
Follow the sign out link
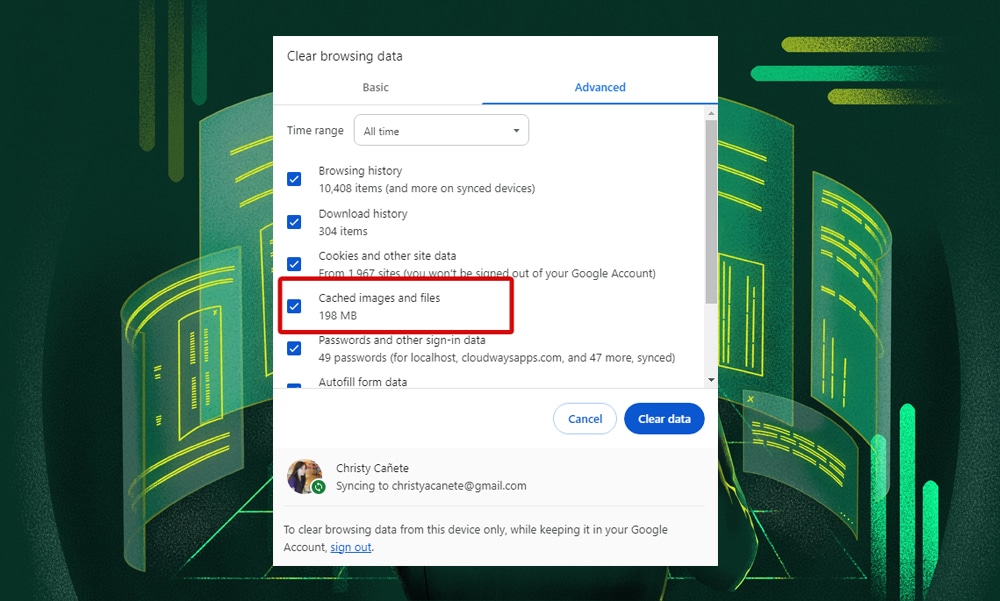coord(350,547)
